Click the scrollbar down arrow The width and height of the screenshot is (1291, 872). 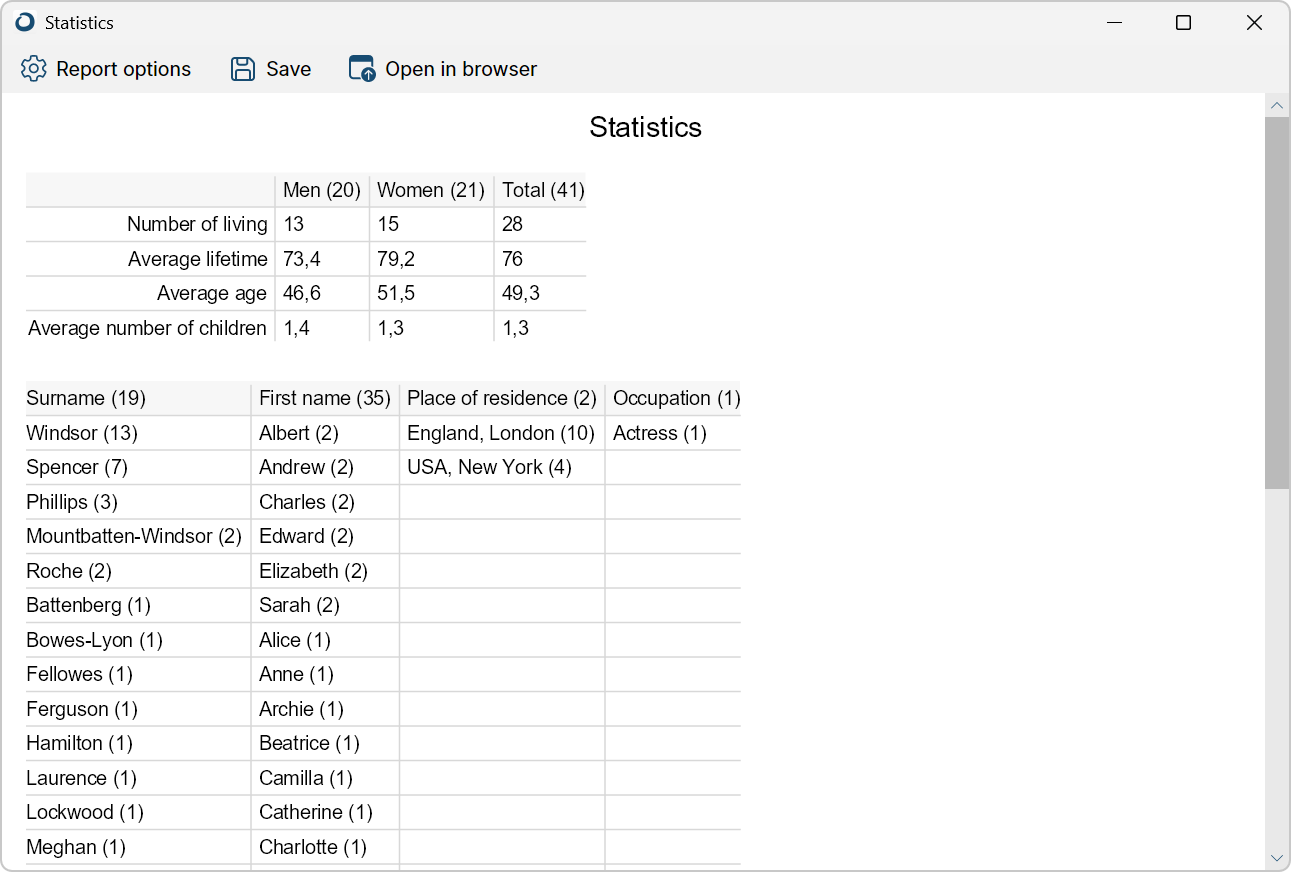(1277, 858)
